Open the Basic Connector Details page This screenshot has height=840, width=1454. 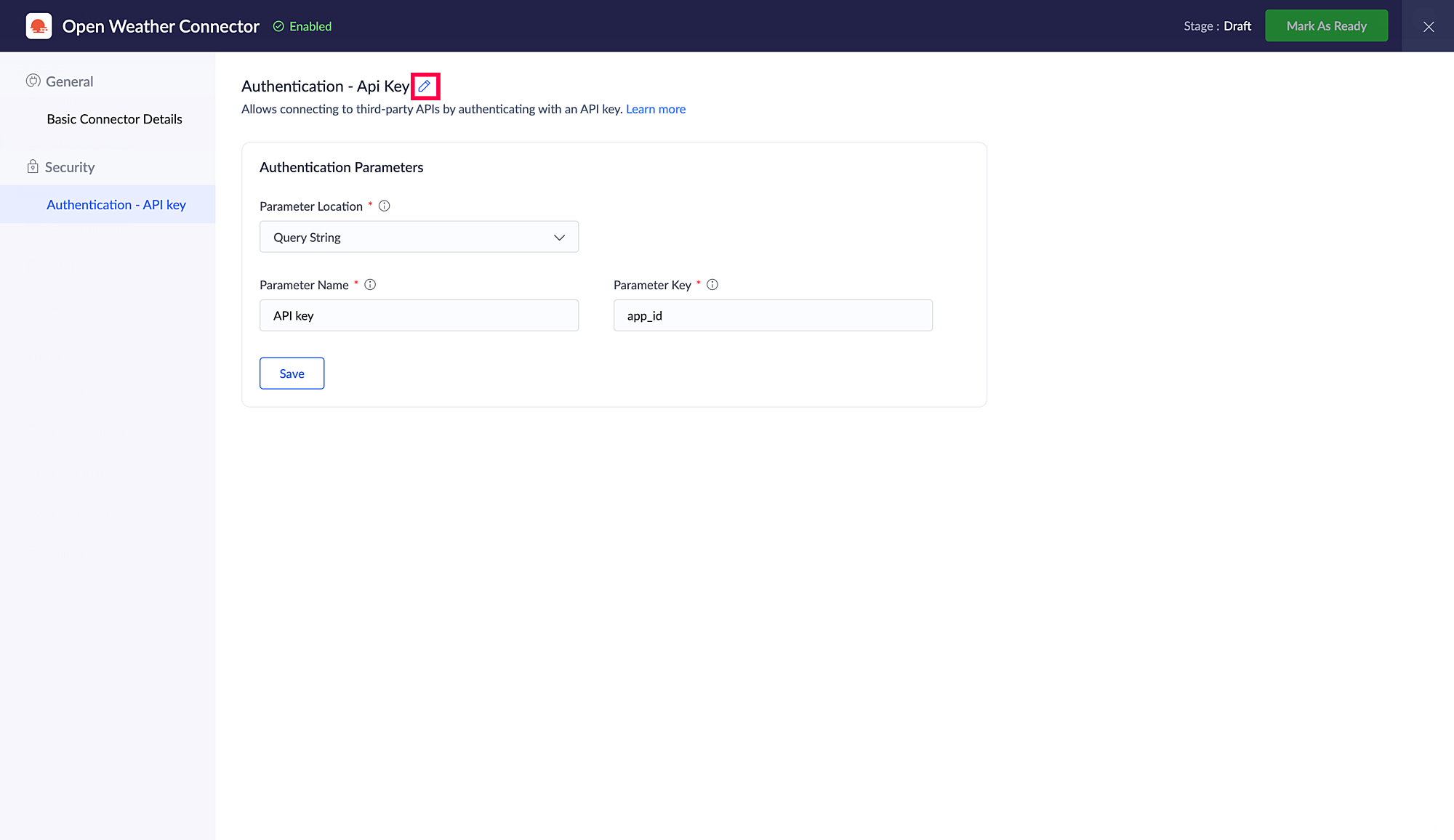click(x=114, y=119)
